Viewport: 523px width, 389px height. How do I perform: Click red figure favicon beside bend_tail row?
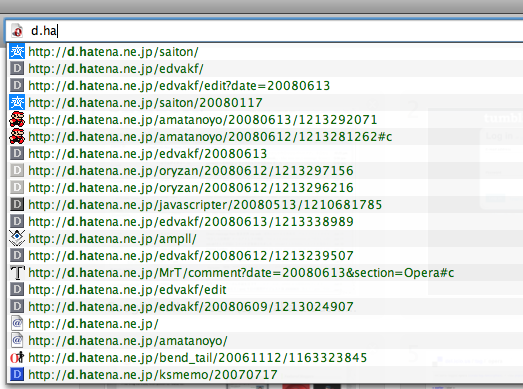(17, 358)
